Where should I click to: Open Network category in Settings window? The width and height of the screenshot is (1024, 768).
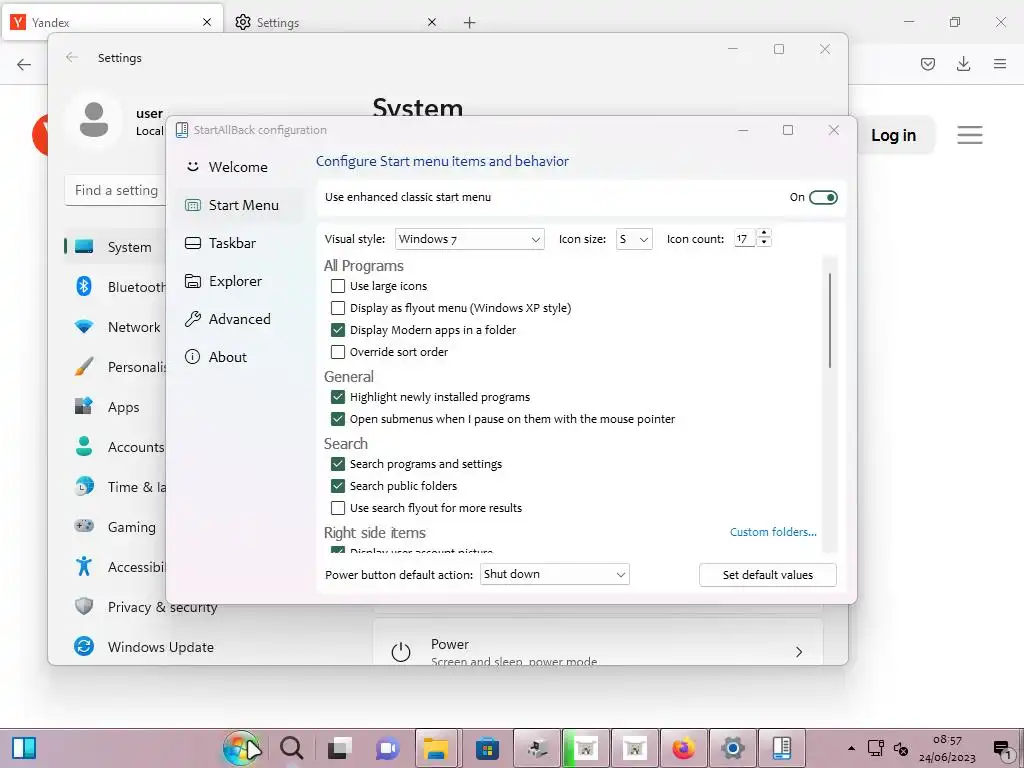[115, 327]
